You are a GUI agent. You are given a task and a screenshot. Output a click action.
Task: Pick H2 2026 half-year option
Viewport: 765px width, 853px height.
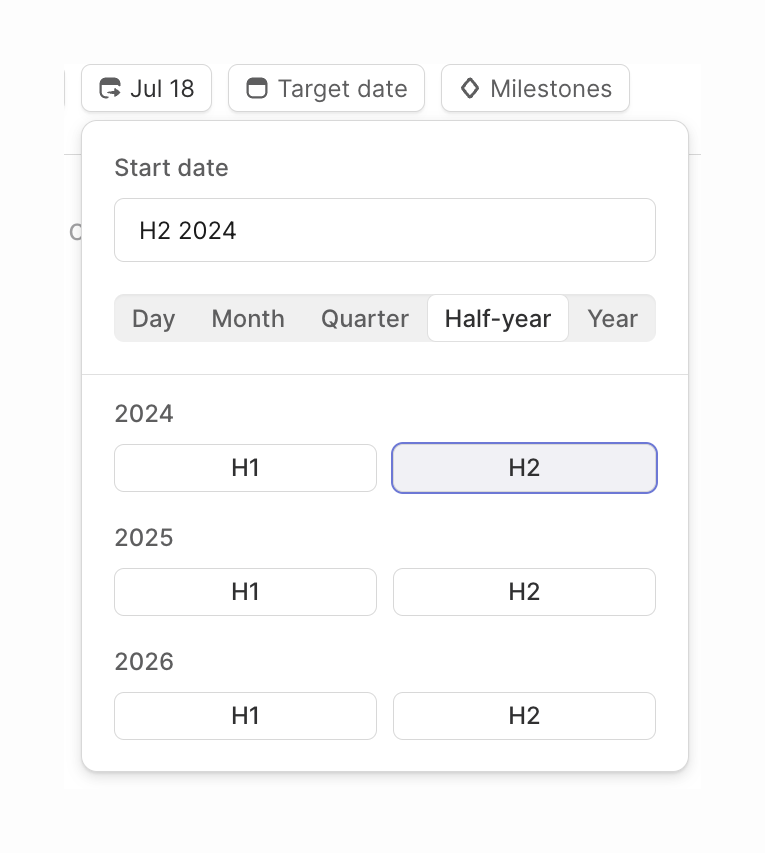(x=524, y=715)
